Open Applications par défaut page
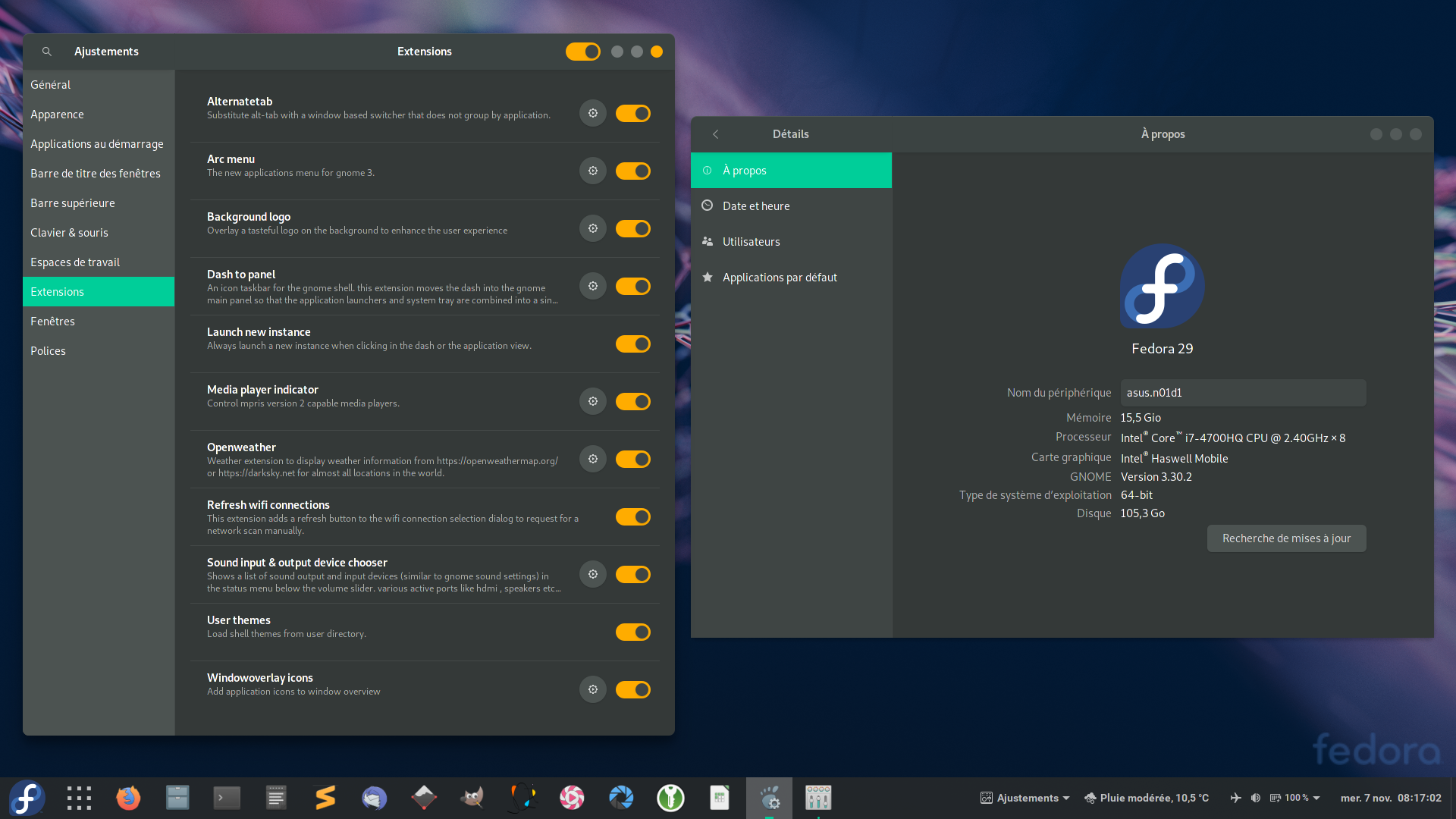Viewport: 1456px width, 819px height. 780,278
